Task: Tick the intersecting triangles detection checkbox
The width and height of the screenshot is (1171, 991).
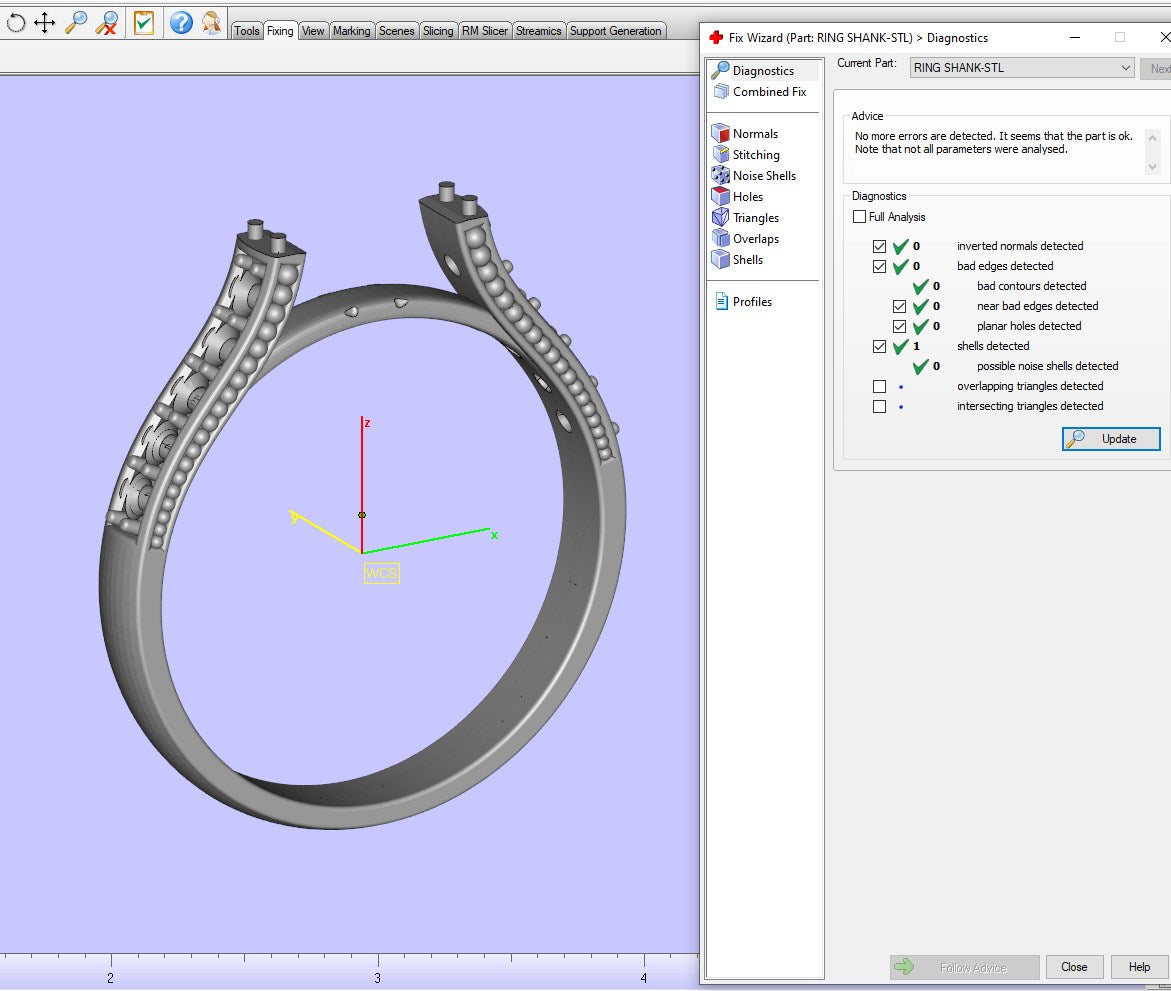Action: [x=879, y=406]
